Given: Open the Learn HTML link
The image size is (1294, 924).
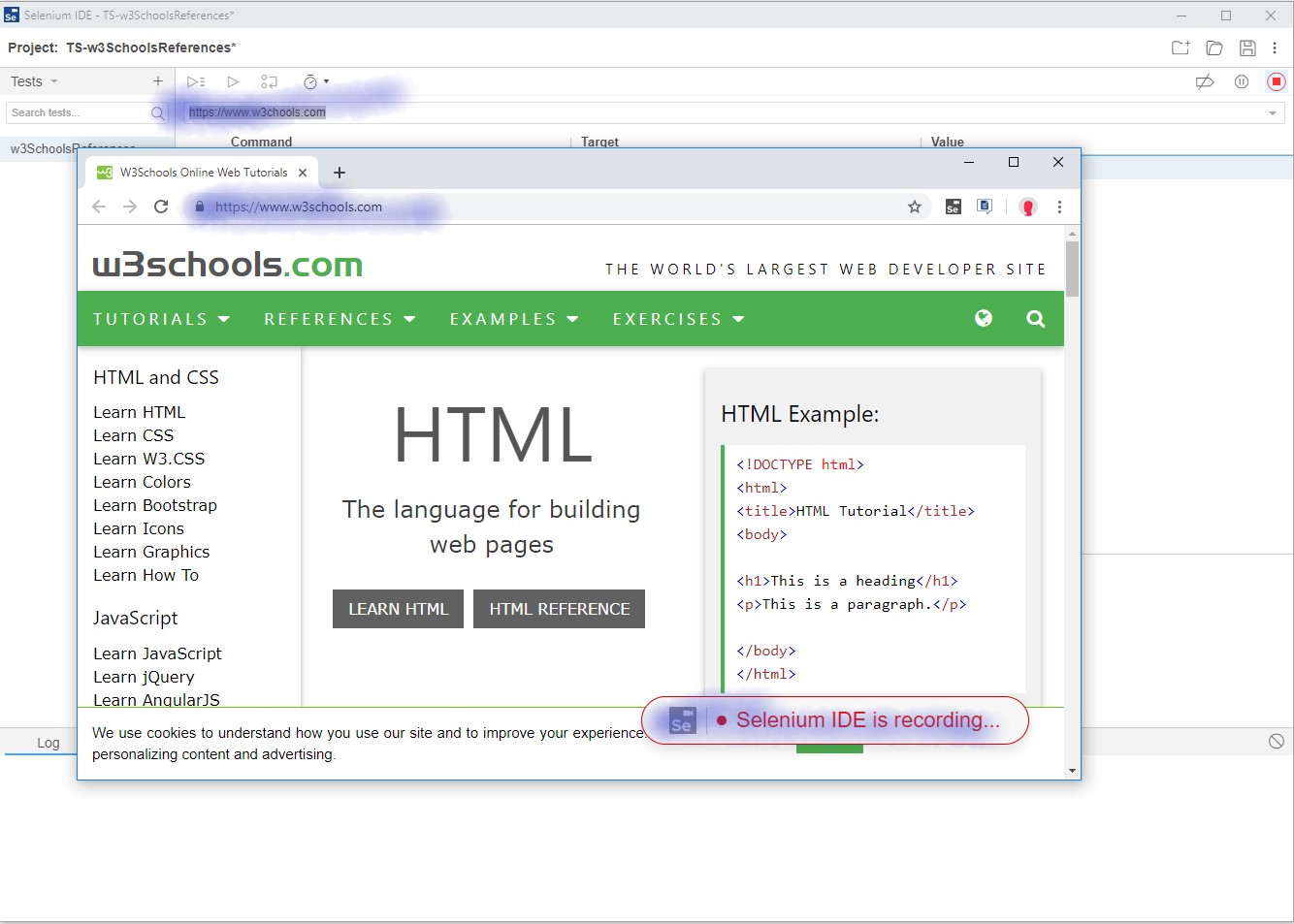Looking at the screenshot, I should pyautogui.click(x=139, y=412).
